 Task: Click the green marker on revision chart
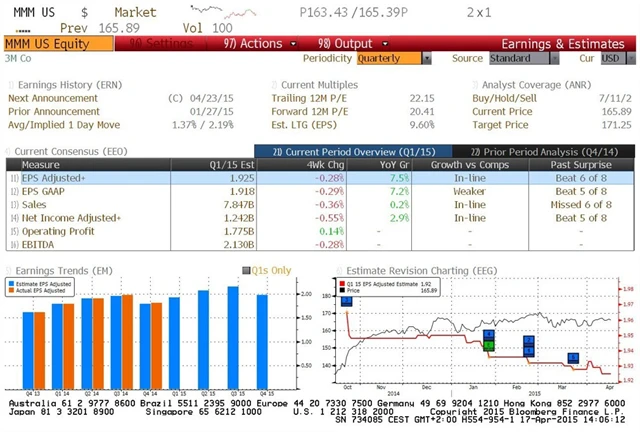[489, 345]
